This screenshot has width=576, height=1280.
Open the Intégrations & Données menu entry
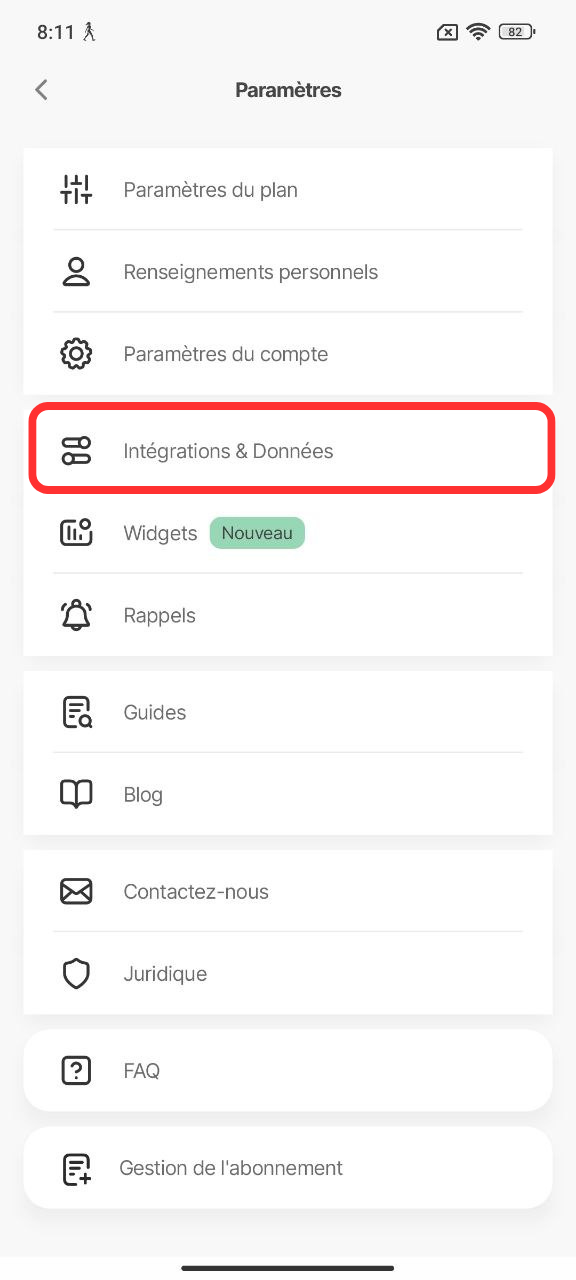pyautogui.click(x=288, y=450)
